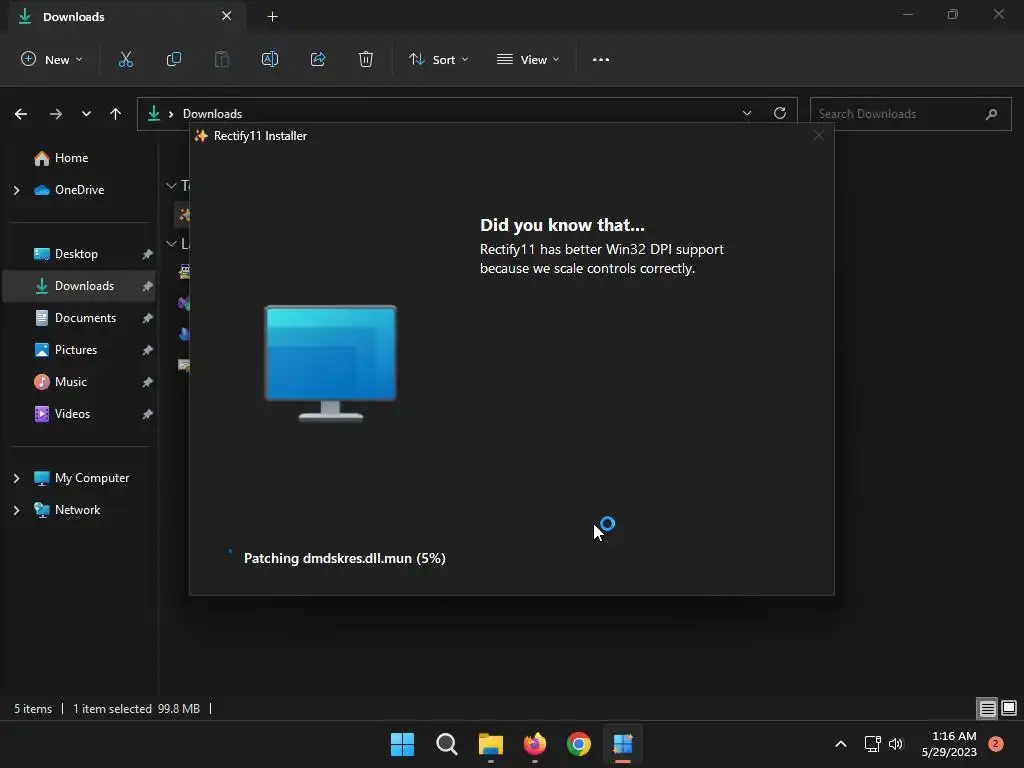Open the notification badge showing 2

tap(996, 744)
